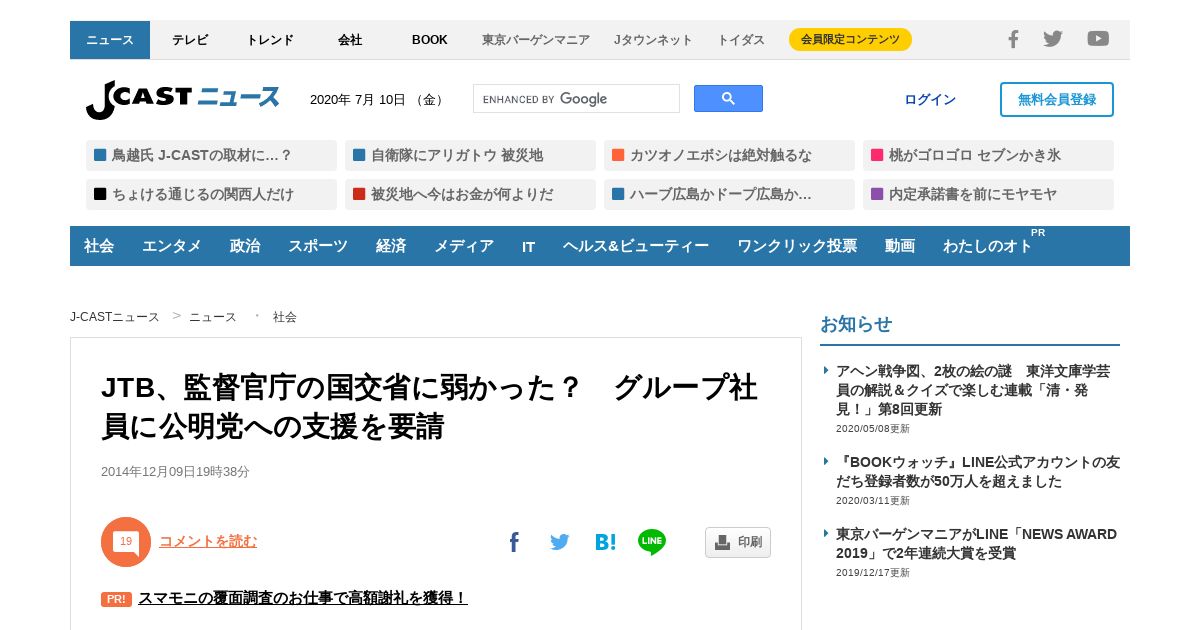This screenshot has width=1200, height=630.
Task: Click the コメントを読む link
Action: pos(208,541)
